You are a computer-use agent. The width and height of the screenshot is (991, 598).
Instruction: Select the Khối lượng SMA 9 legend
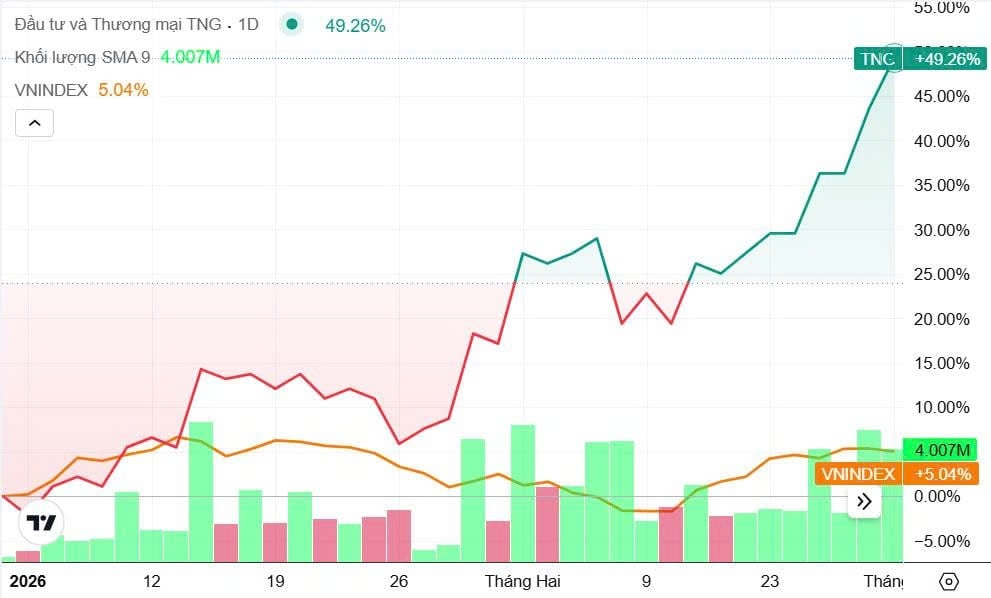pos(82,57)
